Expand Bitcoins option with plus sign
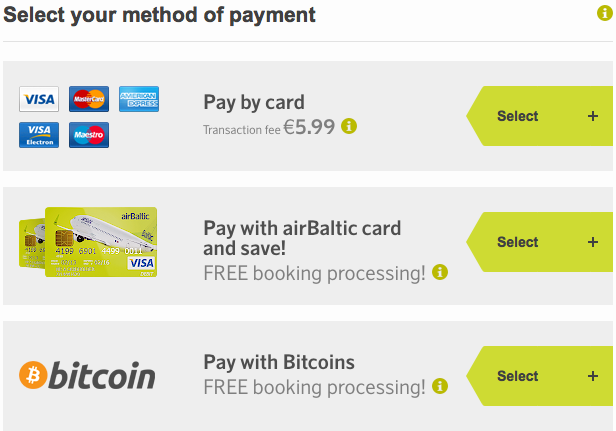 point(593,376)
